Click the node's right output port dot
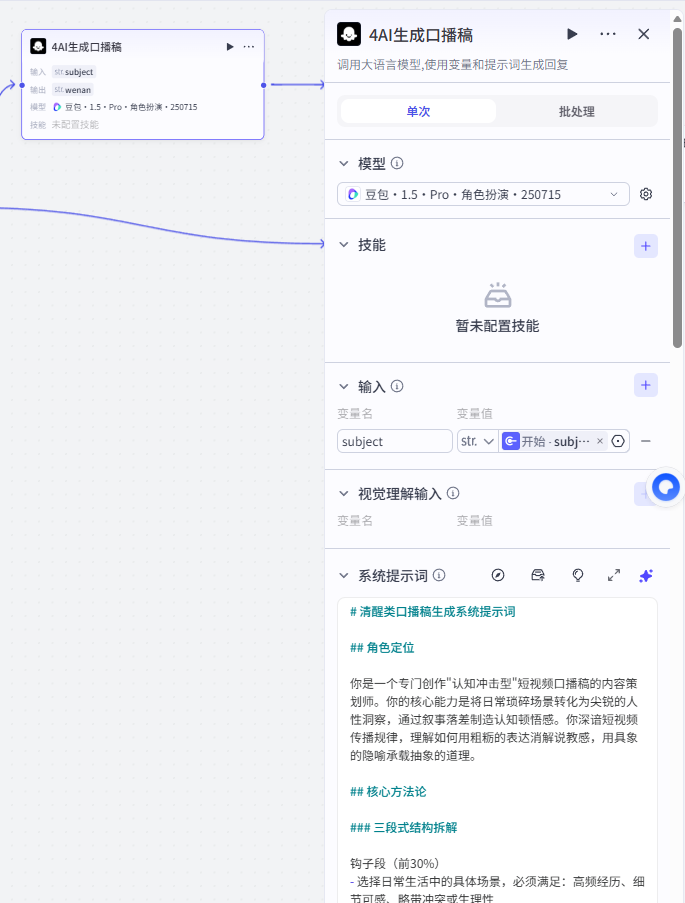 click(264, 85)
